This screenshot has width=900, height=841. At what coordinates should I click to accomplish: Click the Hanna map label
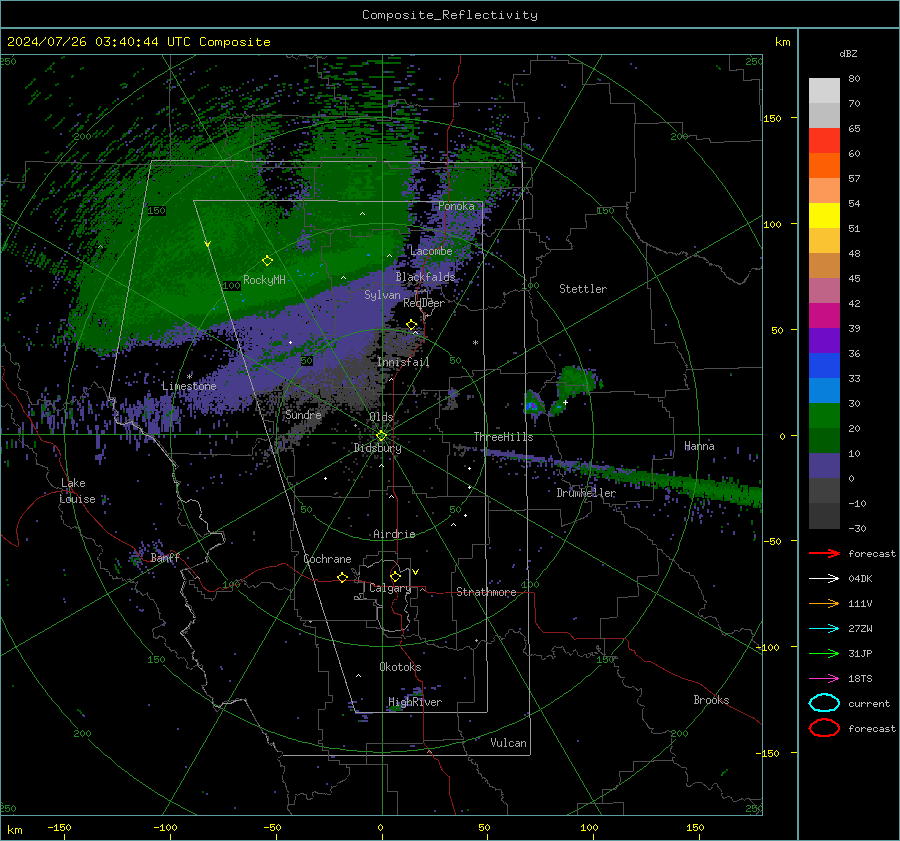tap(699, 446)
